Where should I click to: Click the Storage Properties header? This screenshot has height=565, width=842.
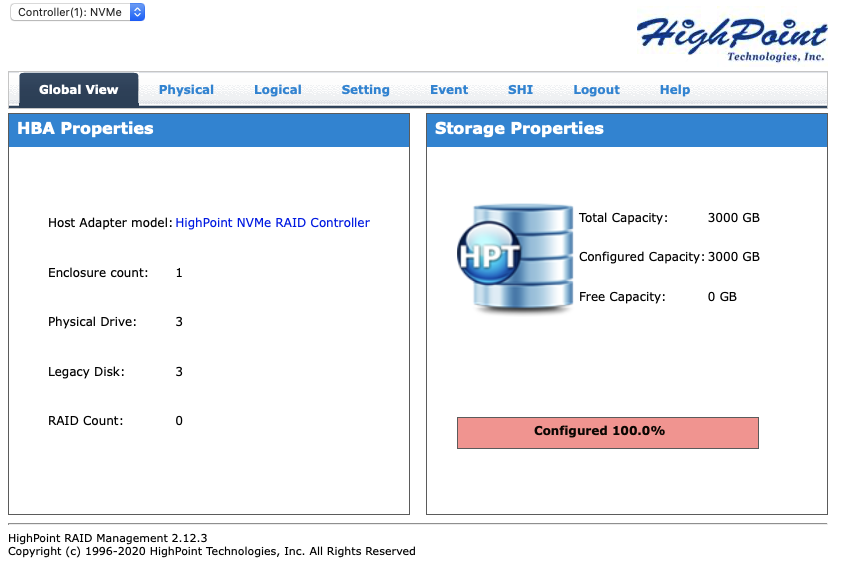(627, 129)
